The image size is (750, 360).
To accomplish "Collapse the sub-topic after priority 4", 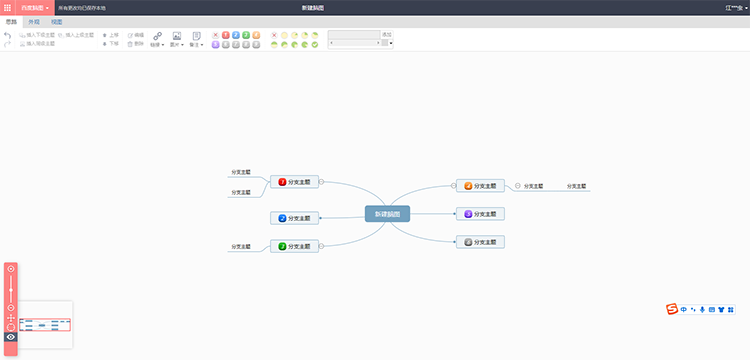I will pyautogui.click(x=518, y=185).
